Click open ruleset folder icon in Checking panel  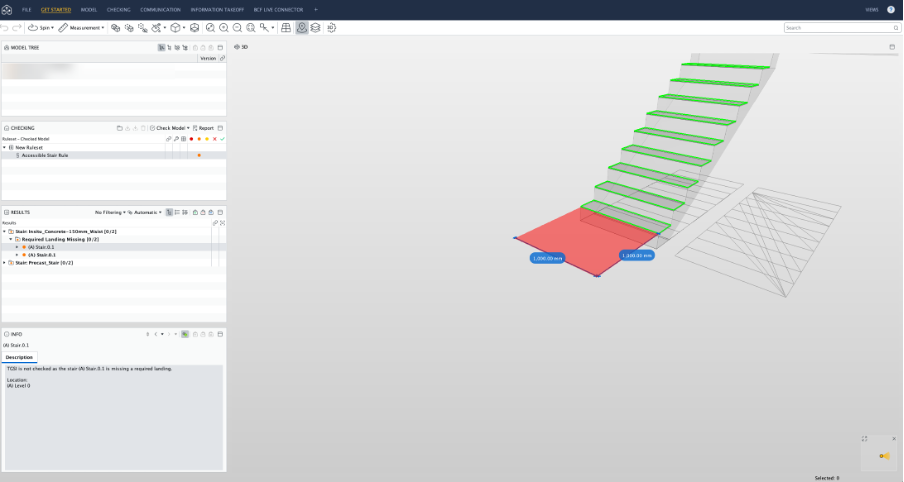119,128
